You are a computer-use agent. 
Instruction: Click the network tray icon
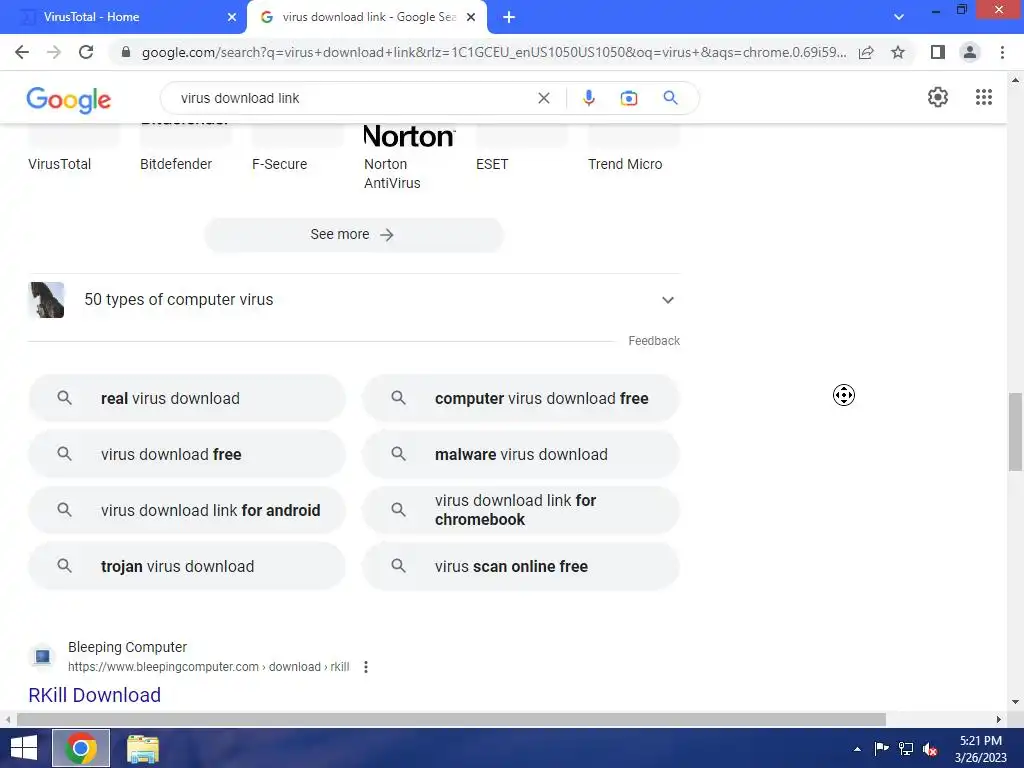(x=906, y=749)
